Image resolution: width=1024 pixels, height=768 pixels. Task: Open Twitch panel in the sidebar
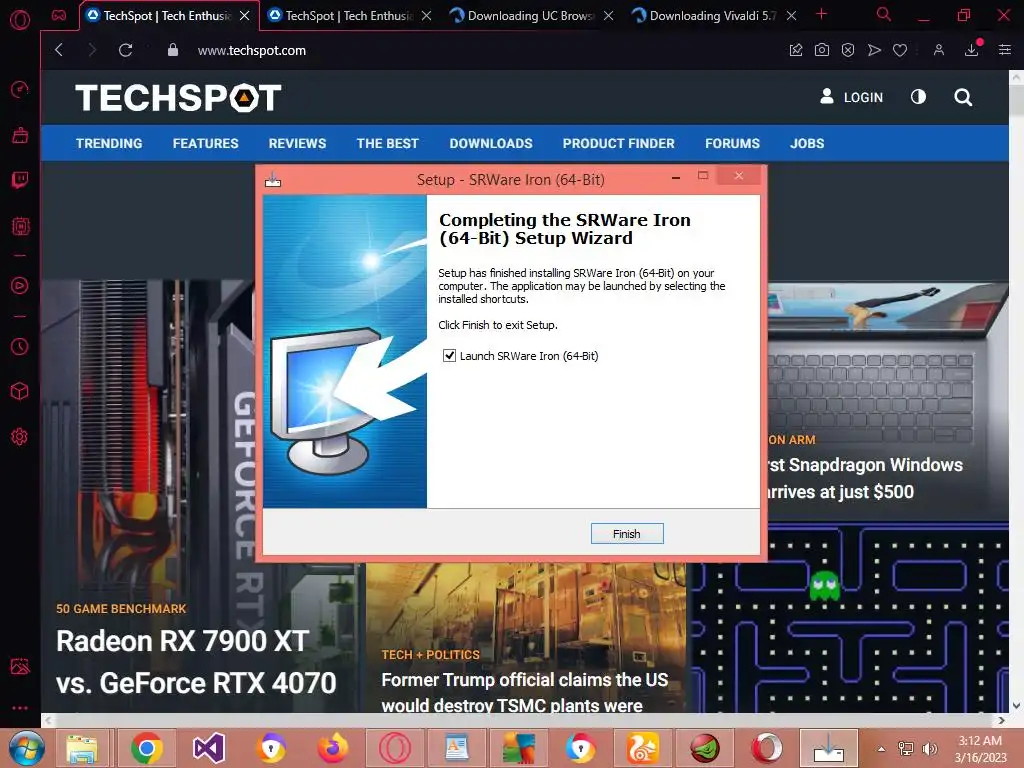click(x=20, y=180)
